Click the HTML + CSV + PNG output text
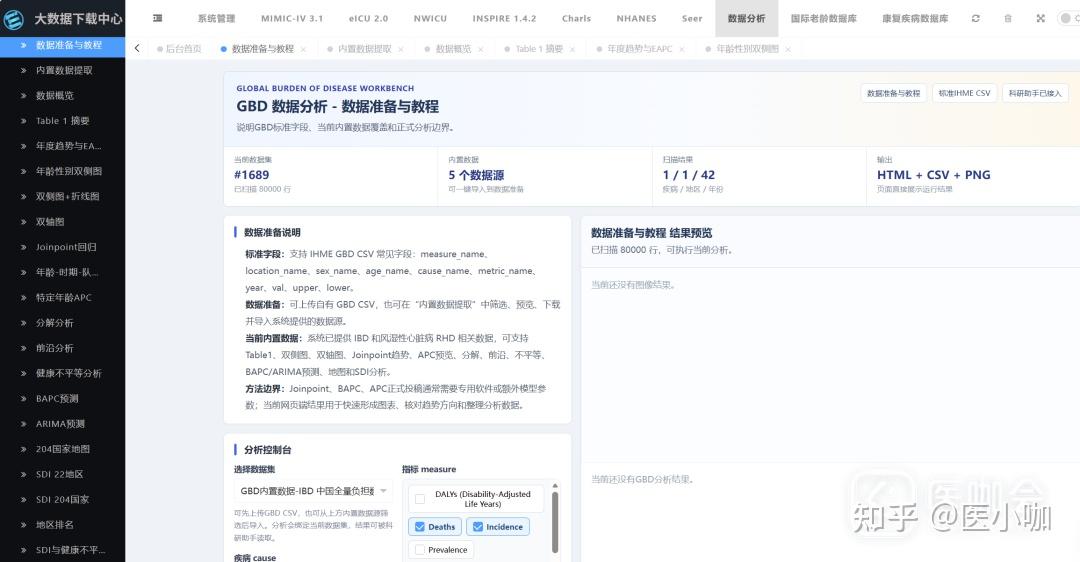1080x562 pixels. coord(933,175)
